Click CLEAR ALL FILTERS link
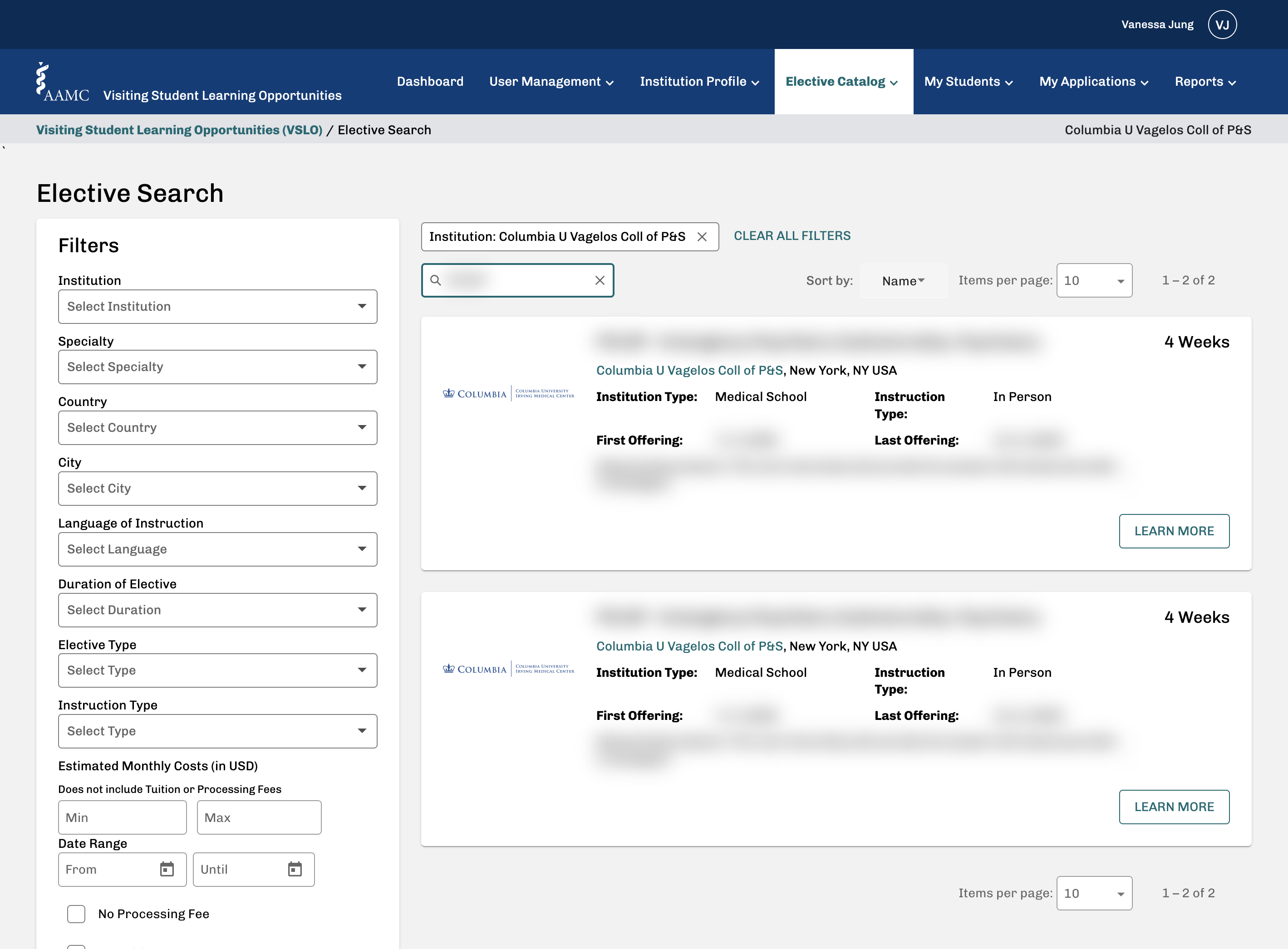The image size is (1288, 949). coord(792,236)
